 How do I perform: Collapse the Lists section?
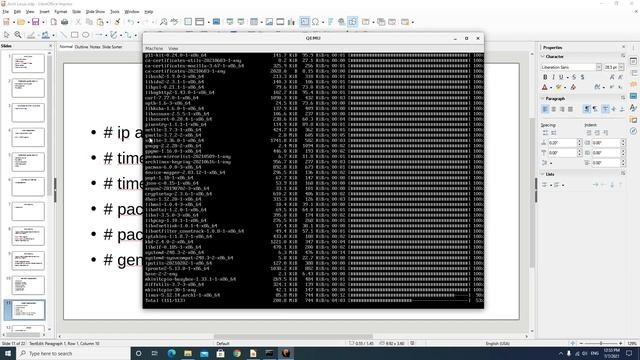[x=543, y=174]
